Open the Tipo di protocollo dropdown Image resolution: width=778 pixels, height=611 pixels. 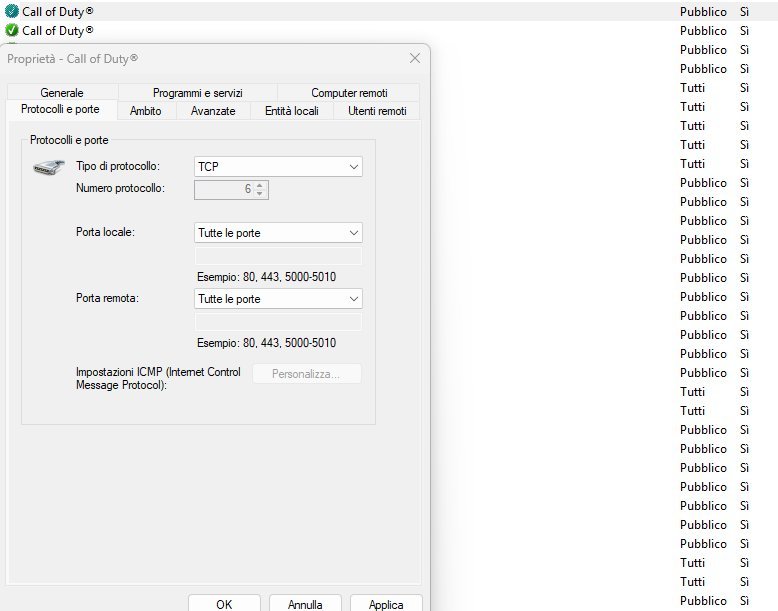click(278, 166)
